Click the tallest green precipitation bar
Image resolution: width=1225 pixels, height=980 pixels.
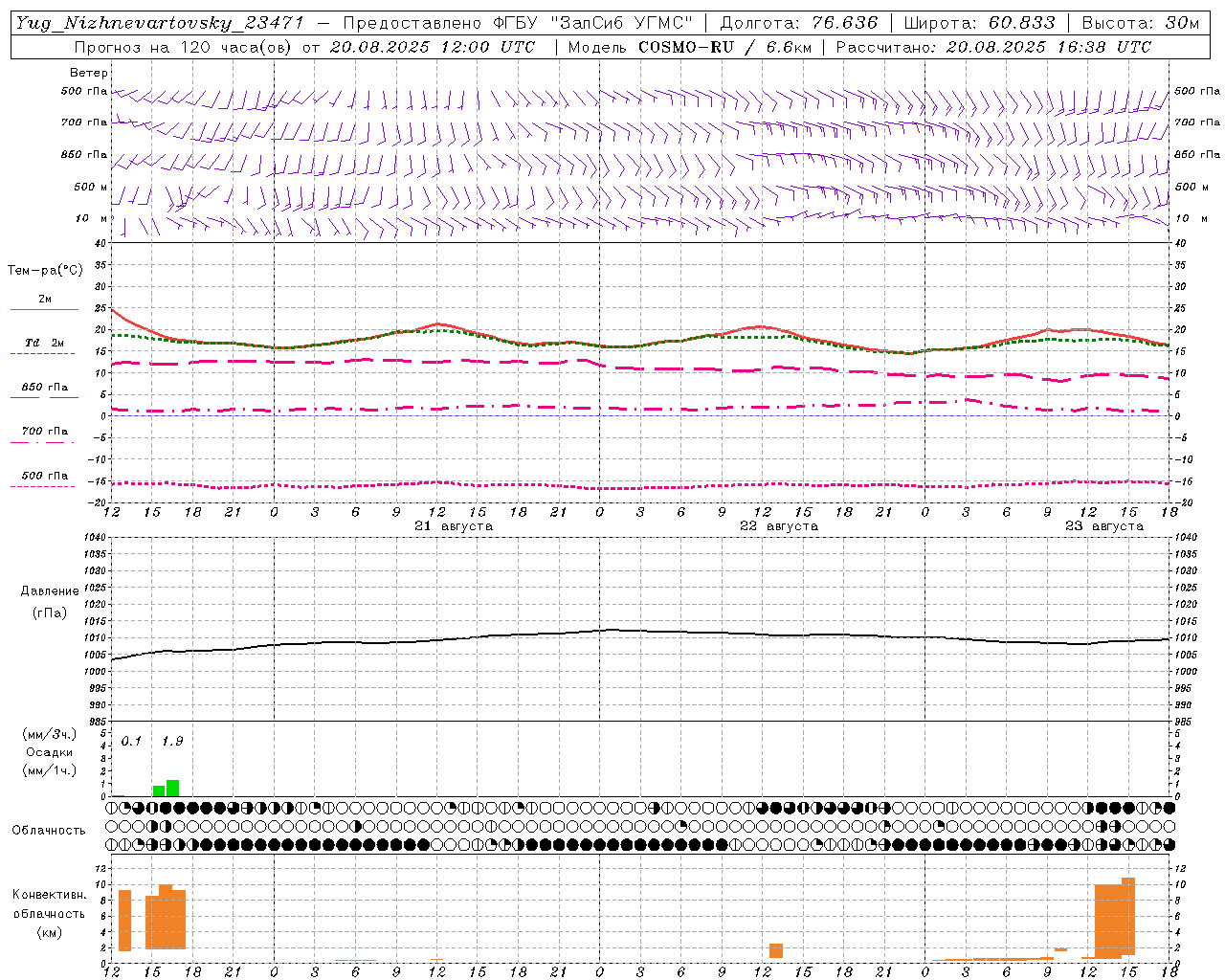click(x=172, y=788)
